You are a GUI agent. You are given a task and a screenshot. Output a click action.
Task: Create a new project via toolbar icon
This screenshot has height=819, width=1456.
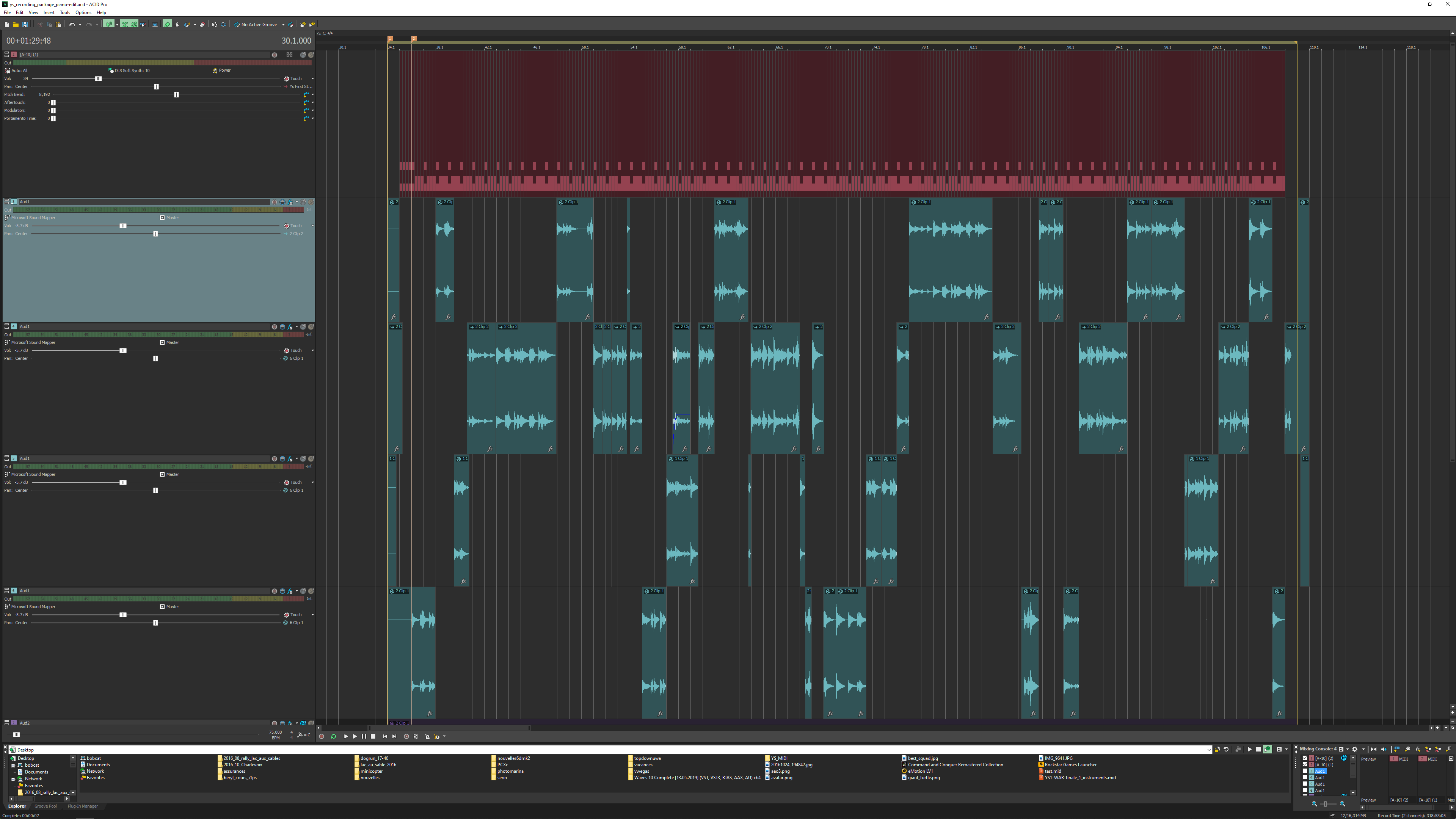(7, 24)
